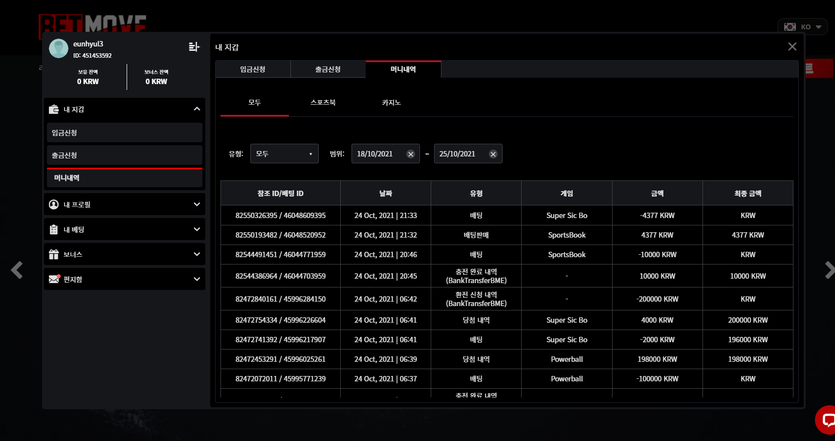
Task: Open the KO language selector
Action: click(x=803, y=27)
